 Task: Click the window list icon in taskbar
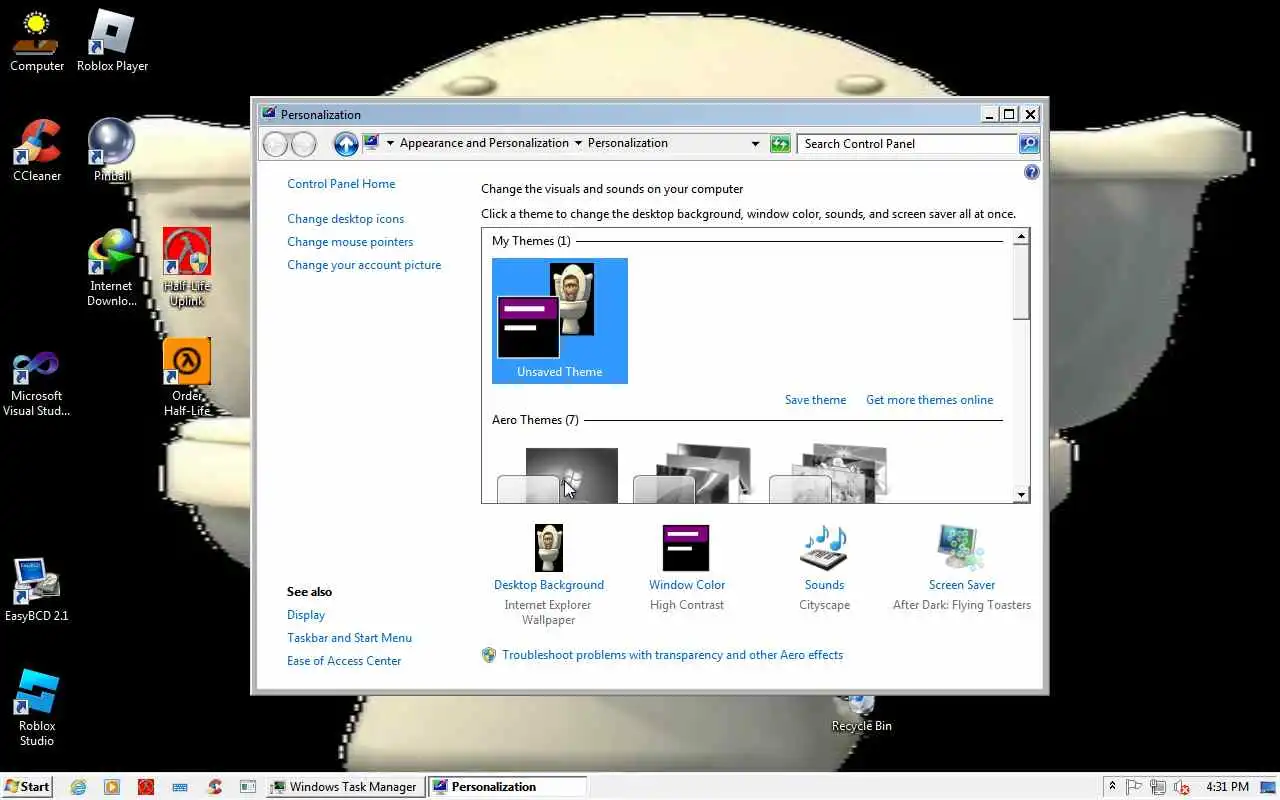pos(248,787)
